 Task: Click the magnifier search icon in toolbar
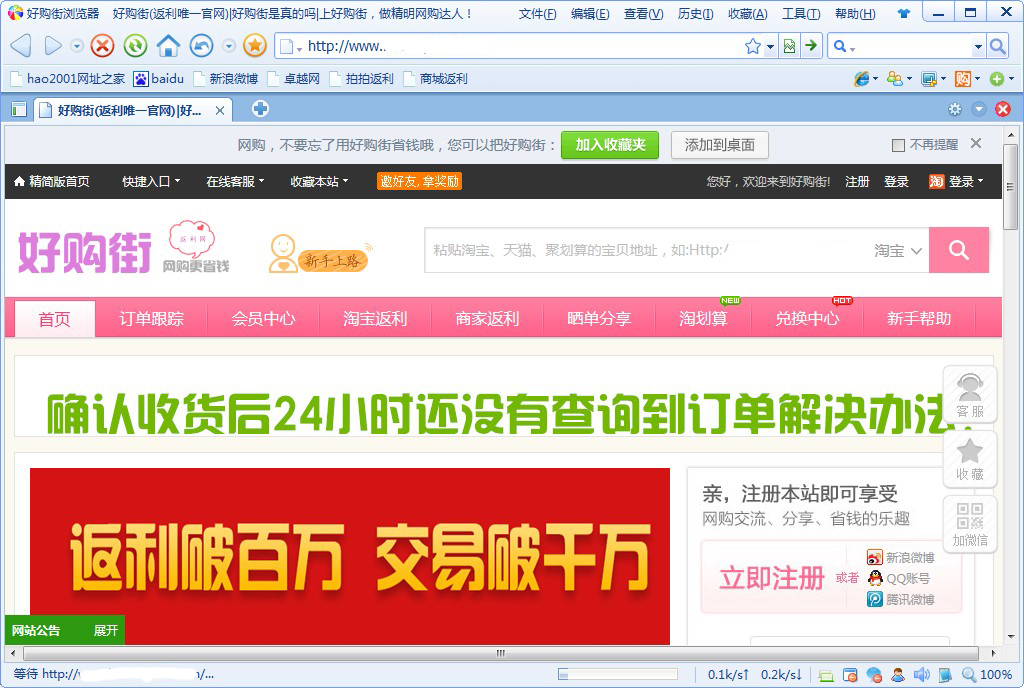coord(997,46)
